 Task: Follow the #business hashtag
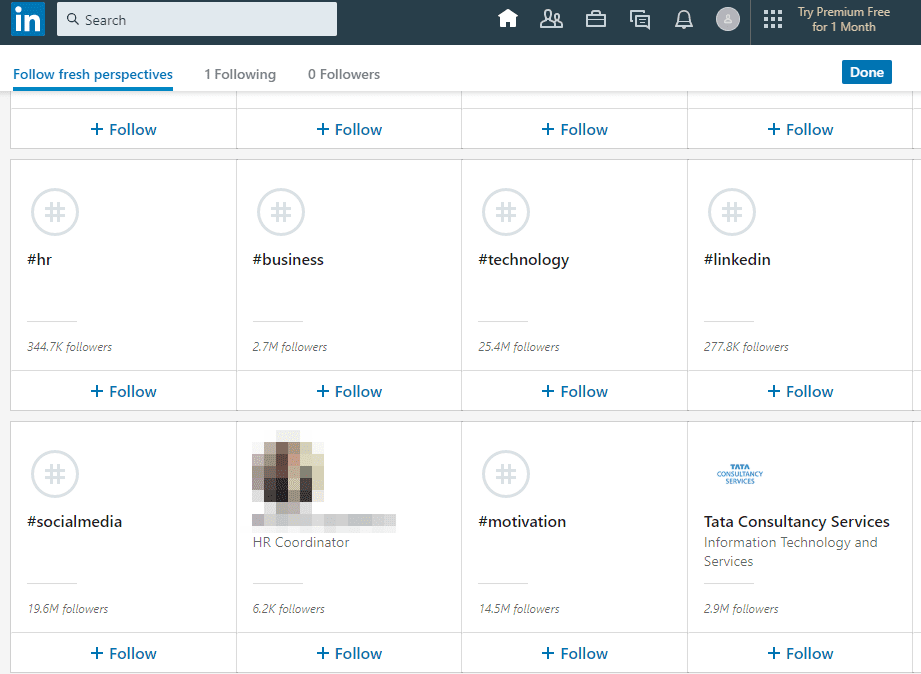(x=348, y=391)
